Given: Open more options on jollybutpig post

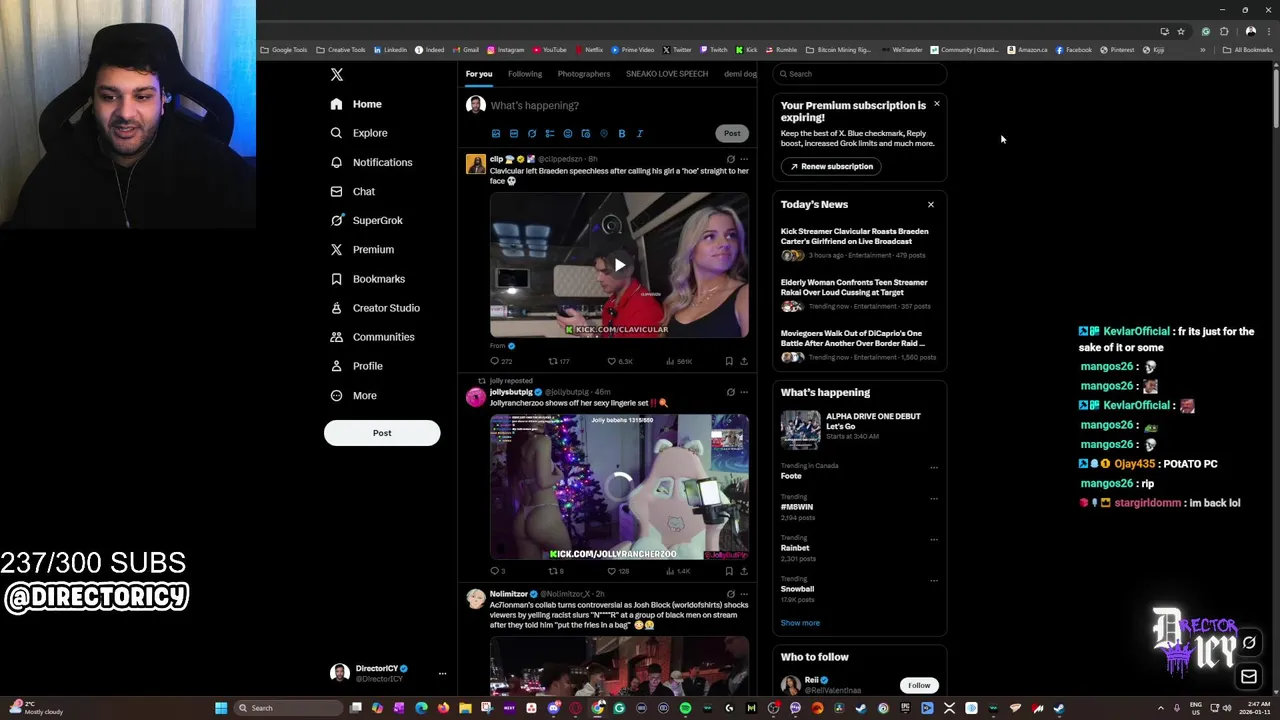Looking at the screenshot, I should [x=744, y=392].
